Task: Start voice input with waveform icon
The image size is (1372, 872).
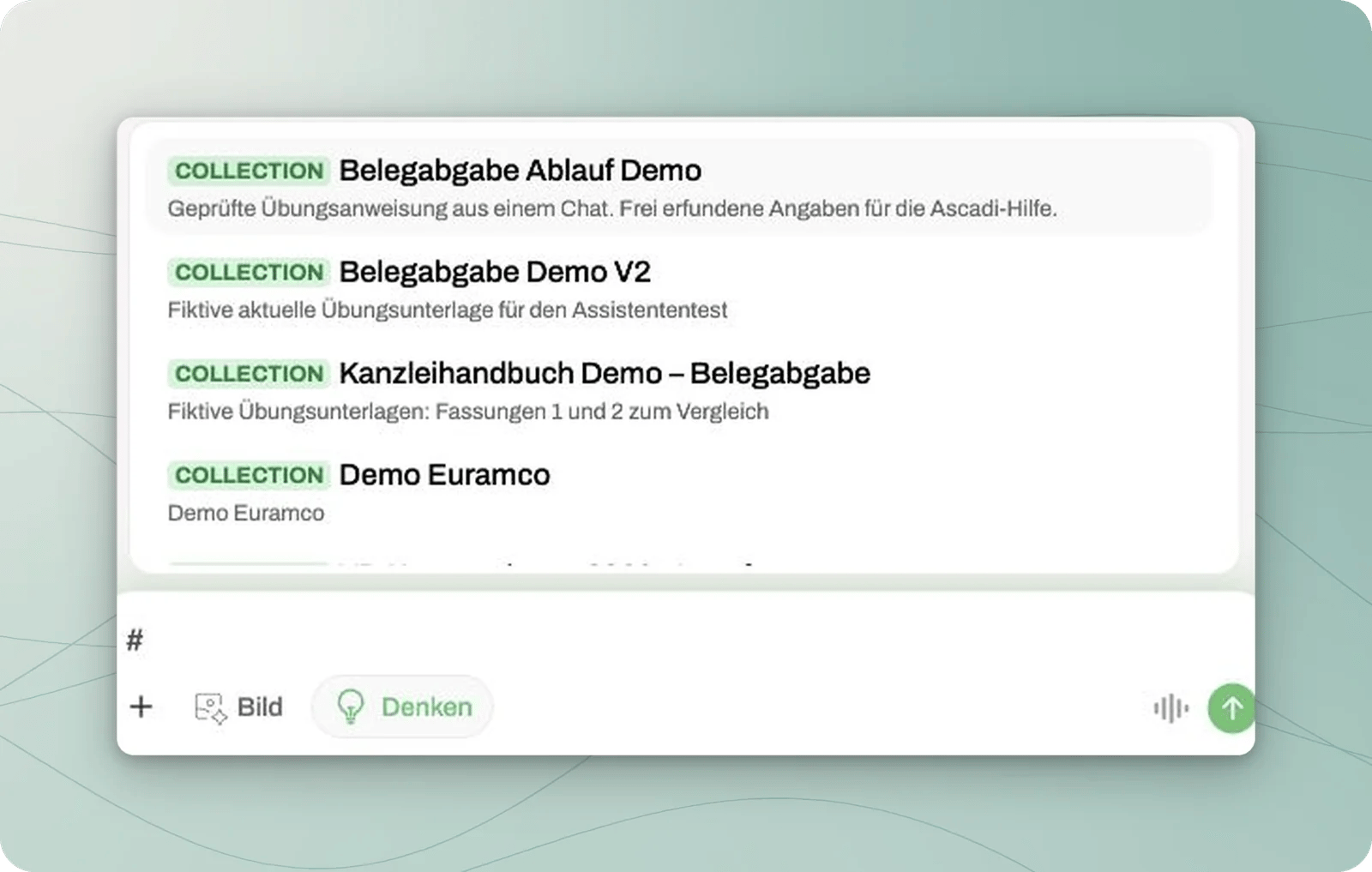Action: pyautogui.click(x=1170, y=708)
